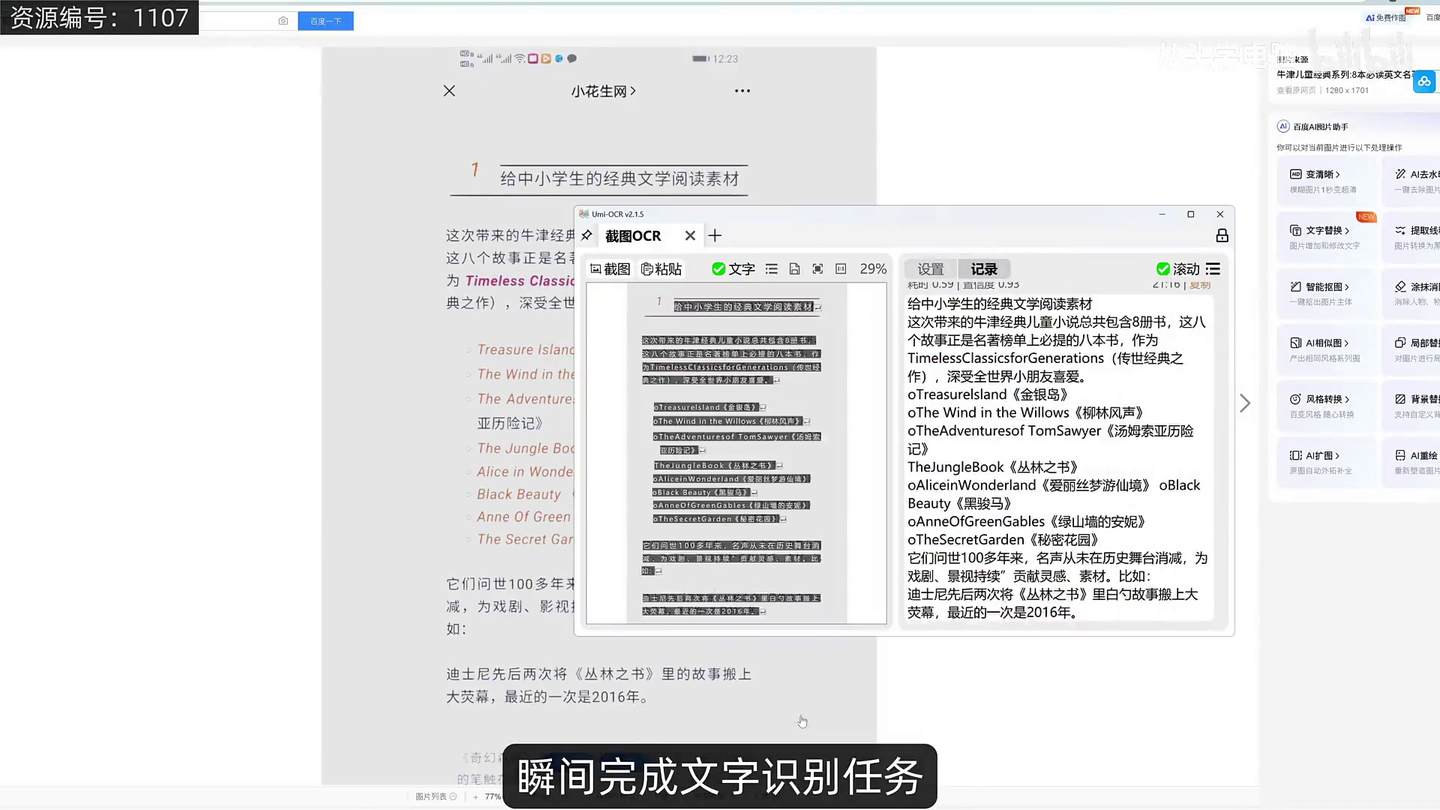Click the AI扩图 expand icon

click(x=1295, y=455)
